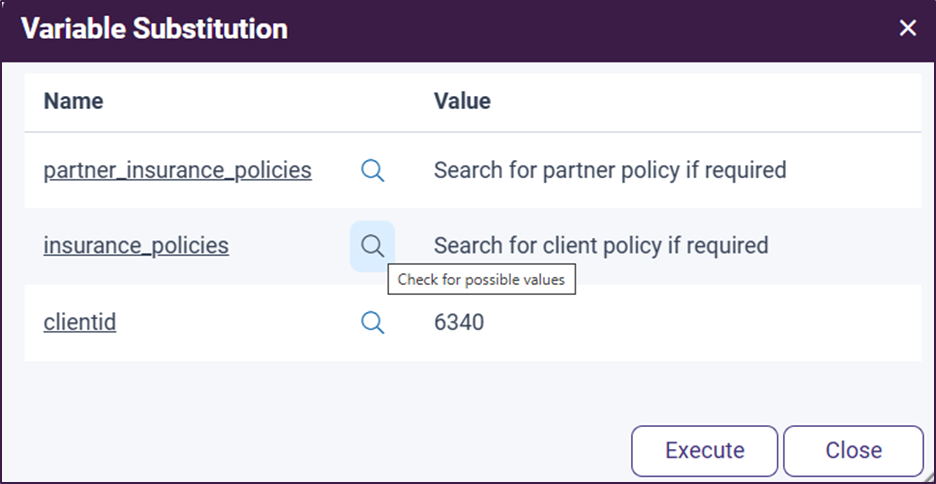The height and width of the screenshot is (484, 936).
Task: Click the Variable Substitution title text
Action: pyautogui.click(x=155, y=29)
